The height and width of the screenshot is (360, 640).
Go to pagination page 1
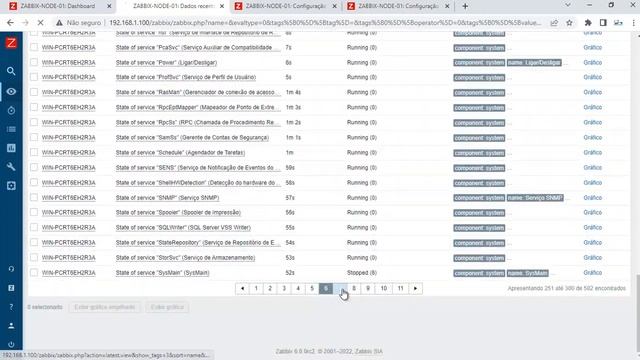[256, 289]
